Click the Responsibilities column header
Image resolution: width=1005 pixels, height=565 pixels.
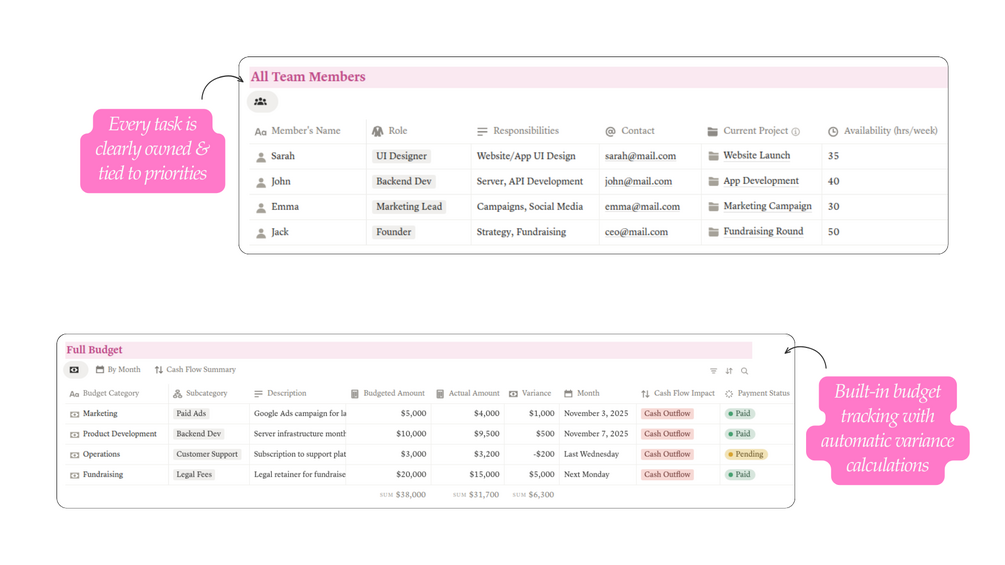[x=518, y=131]
